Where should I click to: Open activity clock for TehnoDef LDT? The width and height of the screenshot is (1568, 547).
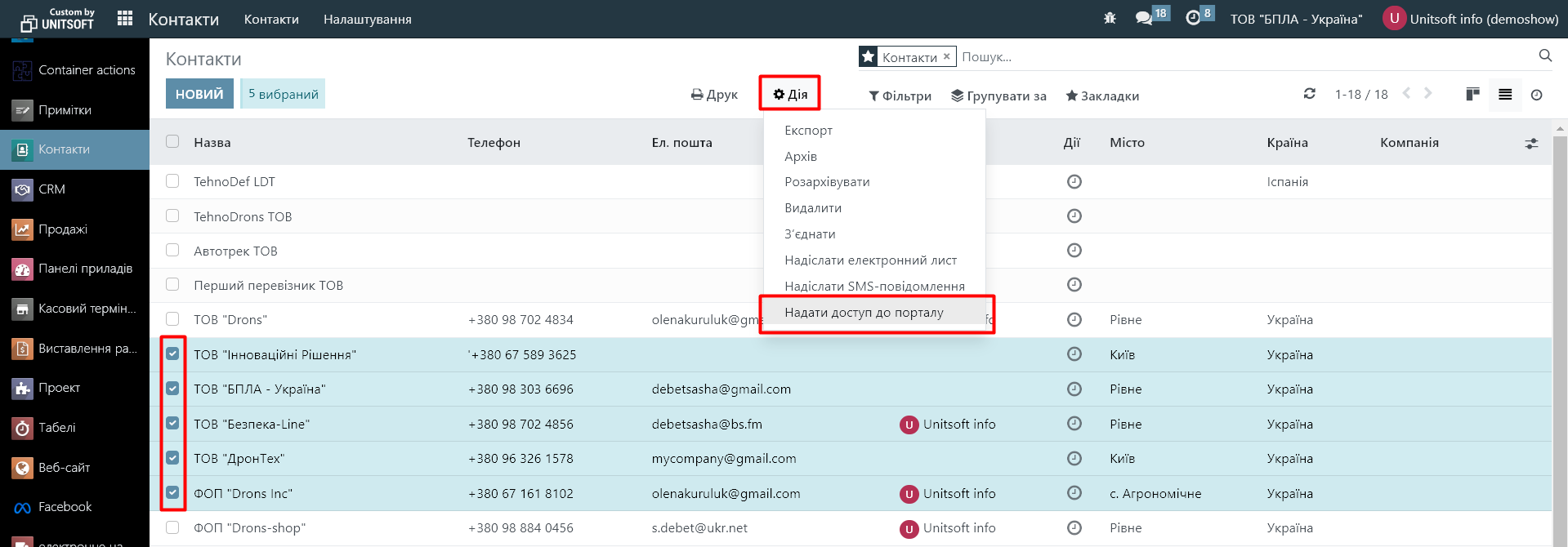tap(1074, 181)
